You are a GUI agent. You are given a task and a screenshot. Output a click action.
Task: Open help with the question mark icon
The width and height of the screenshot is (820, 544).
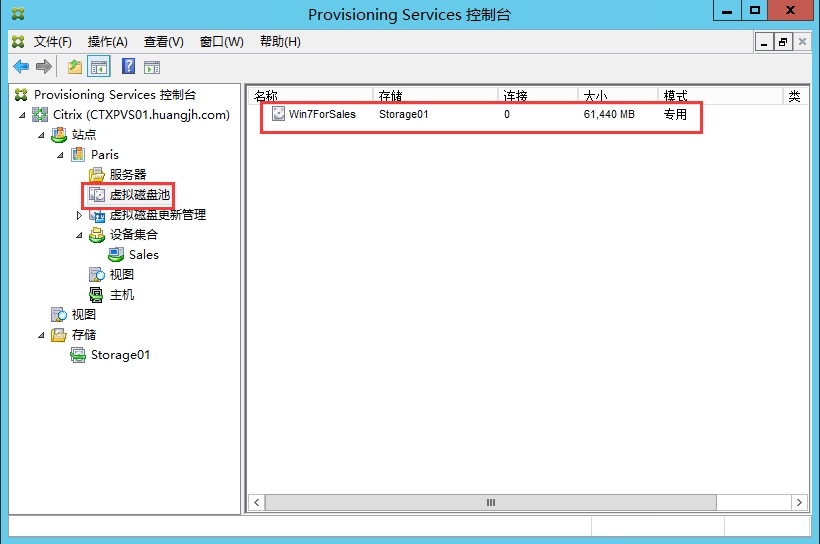(128, 66)
